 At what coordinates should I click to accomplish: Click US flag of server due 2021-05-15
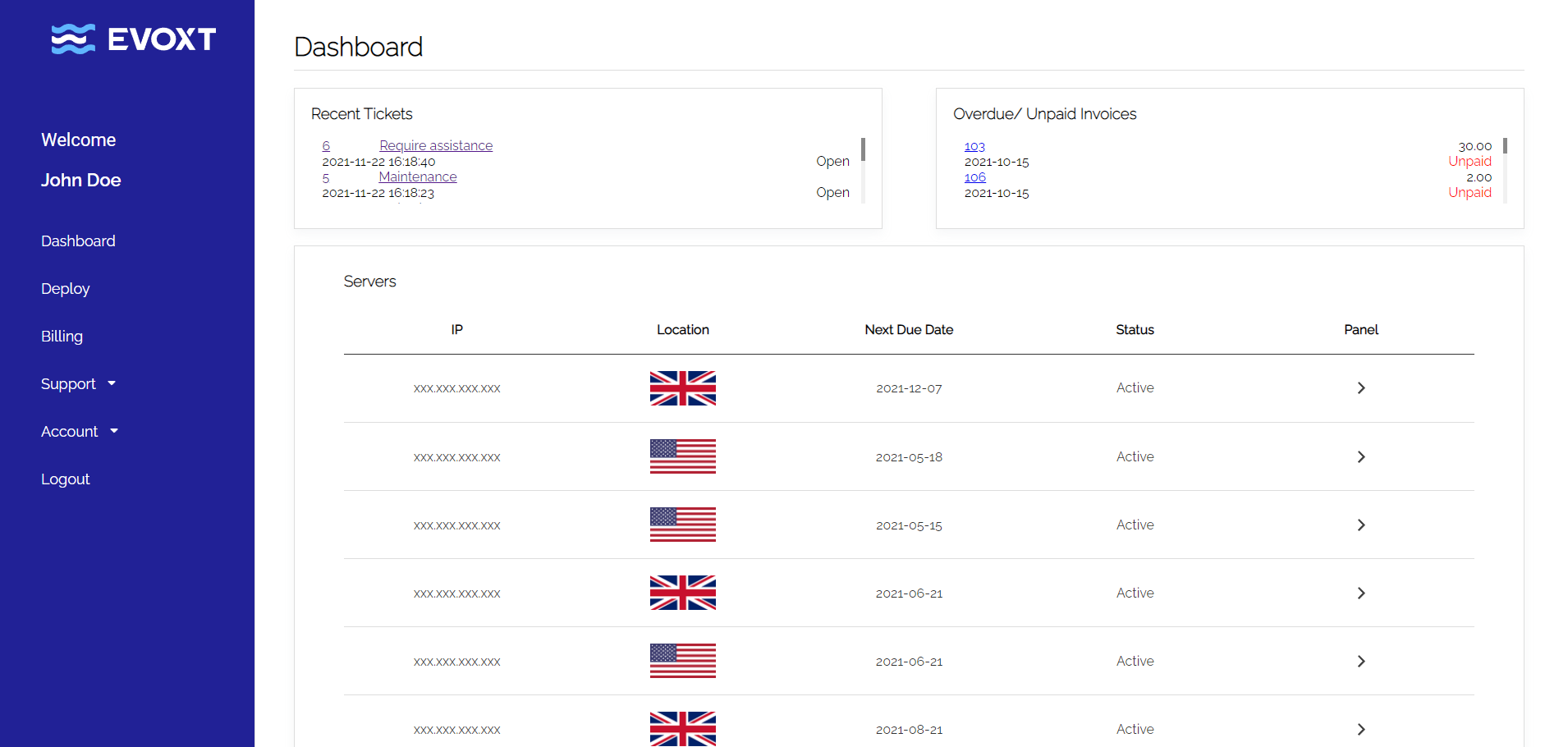[682, 525]
